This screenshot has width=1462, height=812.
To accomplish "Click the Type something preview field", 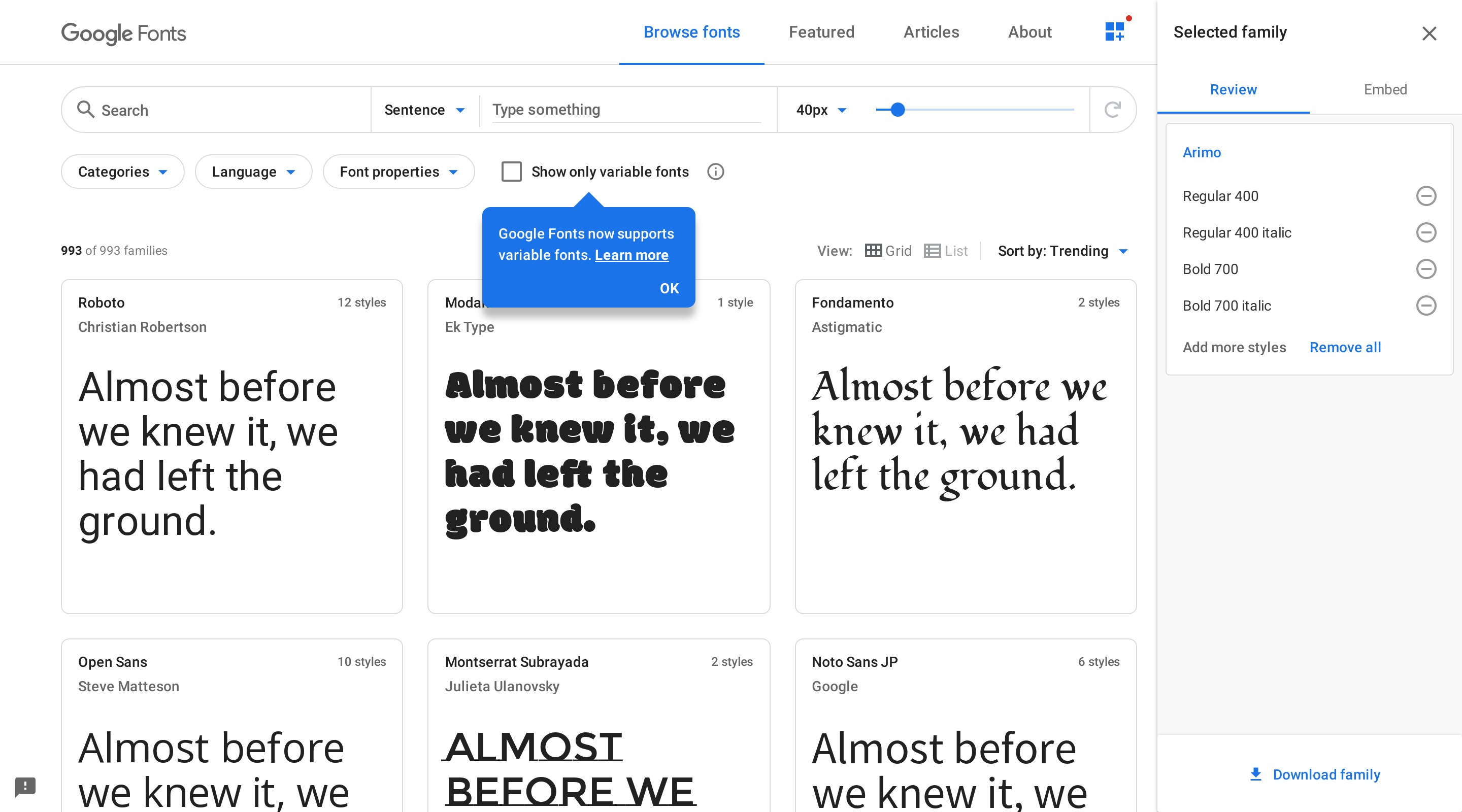I will point(626,110).
